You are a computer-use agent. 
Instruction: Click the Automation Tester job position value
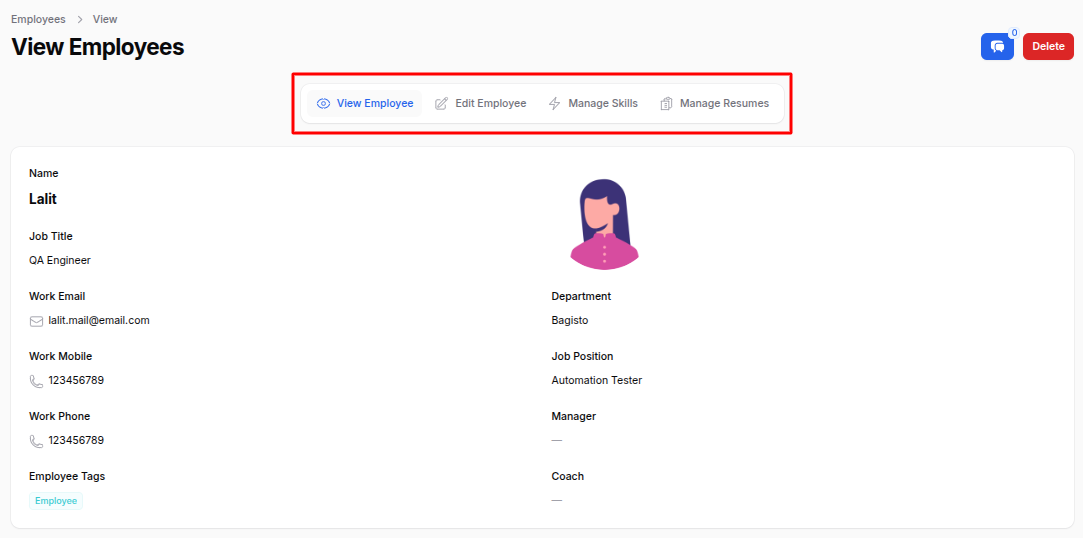(597, 381)
